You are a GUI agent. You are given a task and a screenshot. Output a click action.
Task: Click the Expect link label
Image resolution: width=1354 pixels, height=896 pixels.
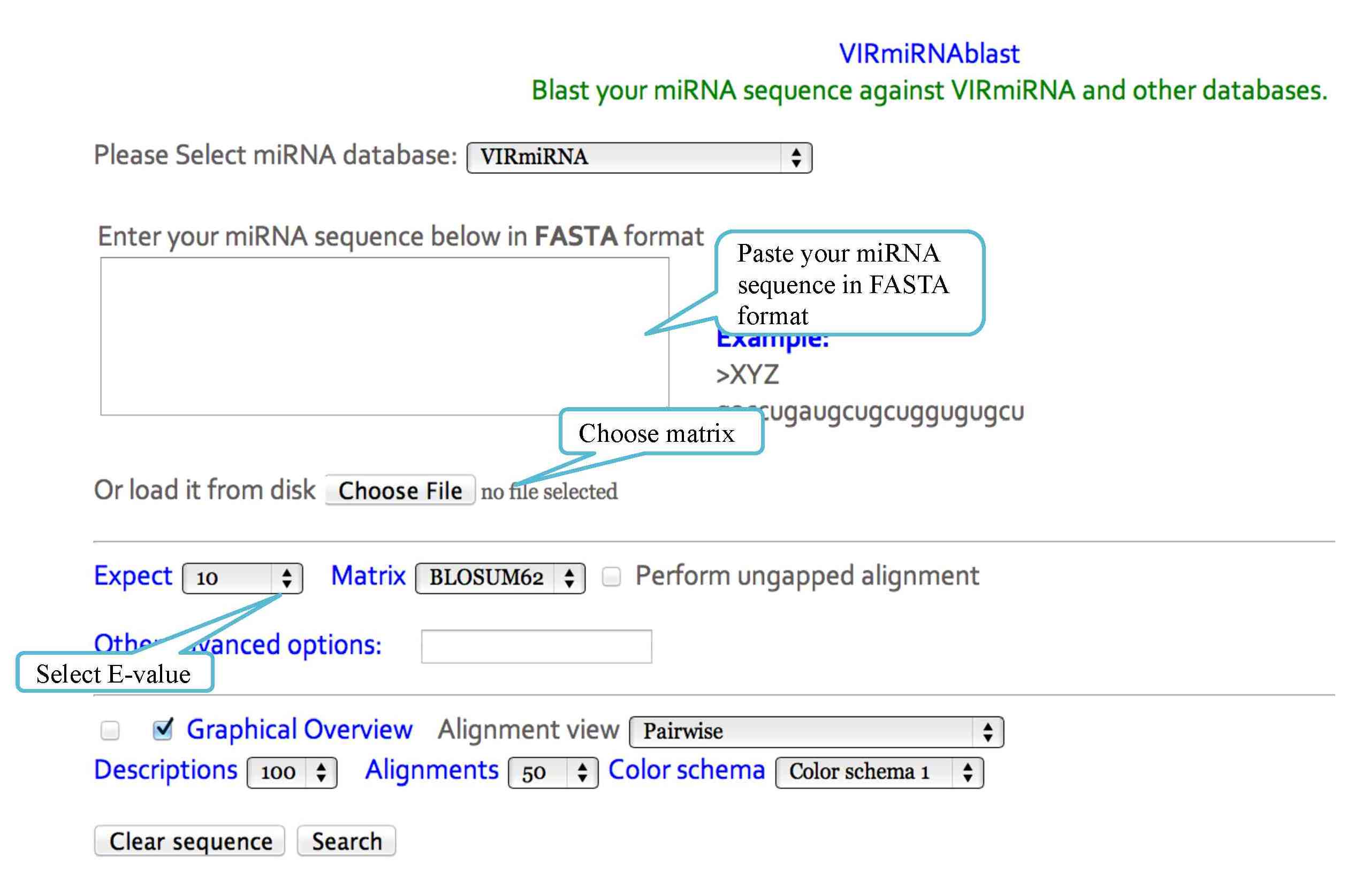pyautogui.click(x=133, y=576)
